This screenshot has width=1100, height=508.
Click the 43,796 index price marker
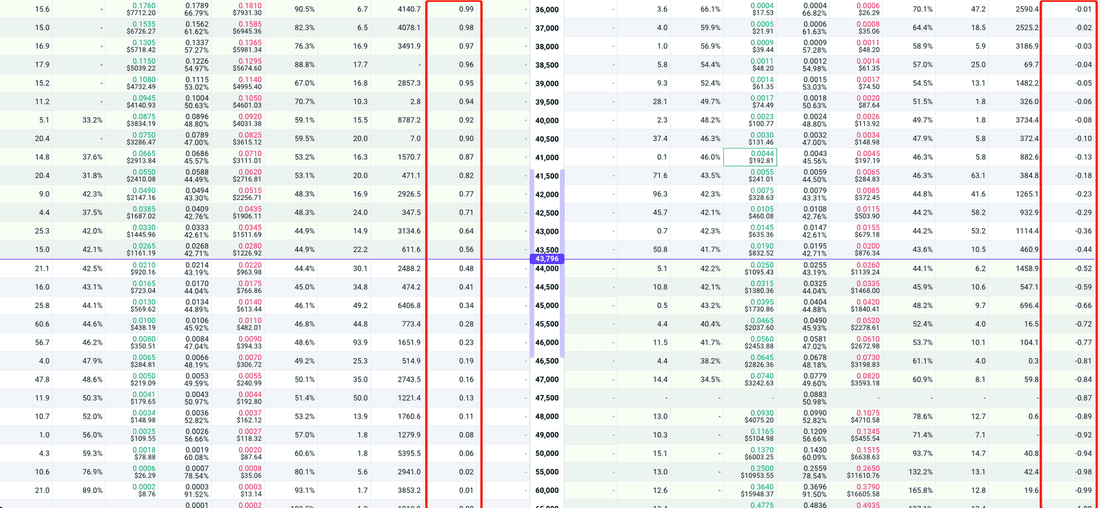click(546, 259)
